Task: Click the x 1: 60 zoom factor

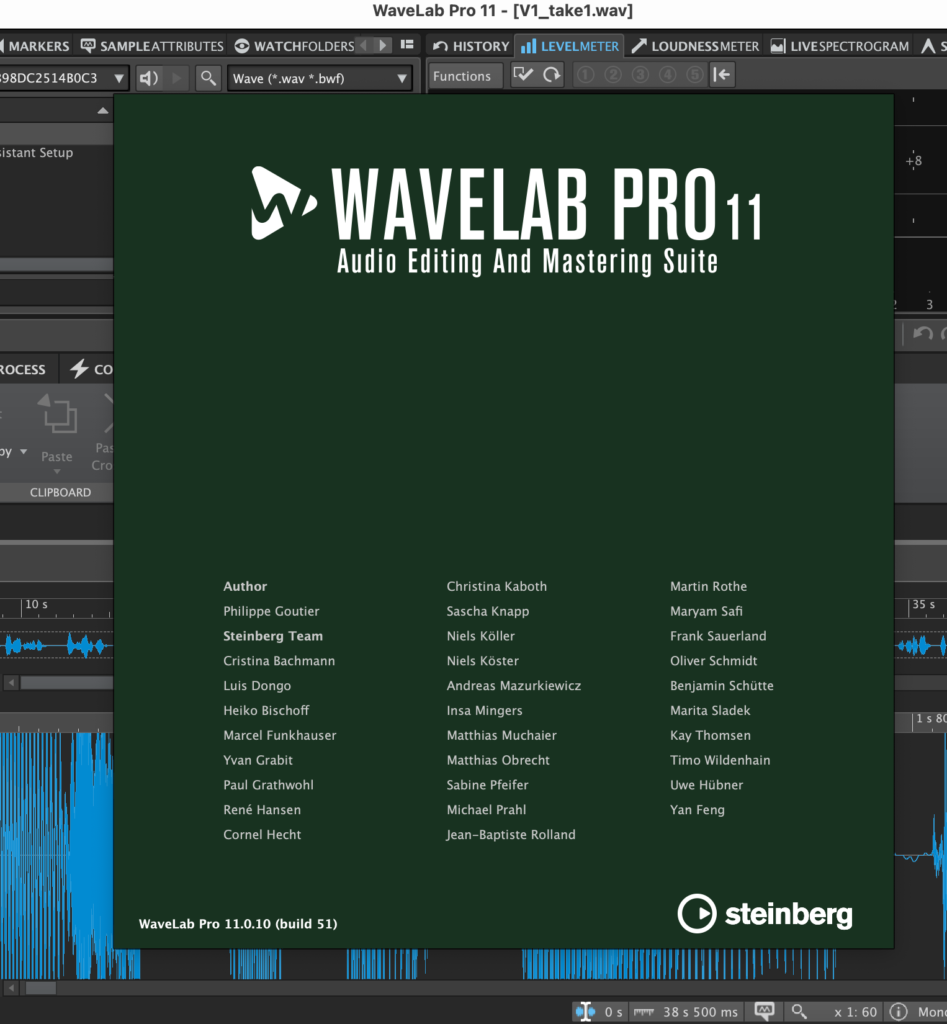Action: pyautogui.click(x=856, y=1012)
